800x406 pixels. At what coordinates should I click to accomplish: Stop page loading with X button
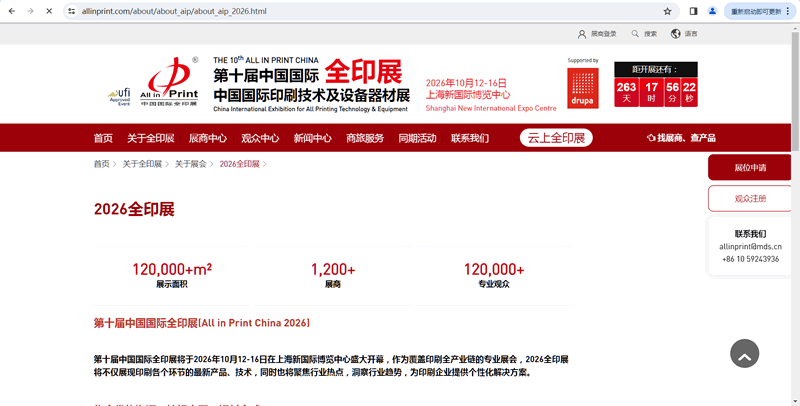48,11
